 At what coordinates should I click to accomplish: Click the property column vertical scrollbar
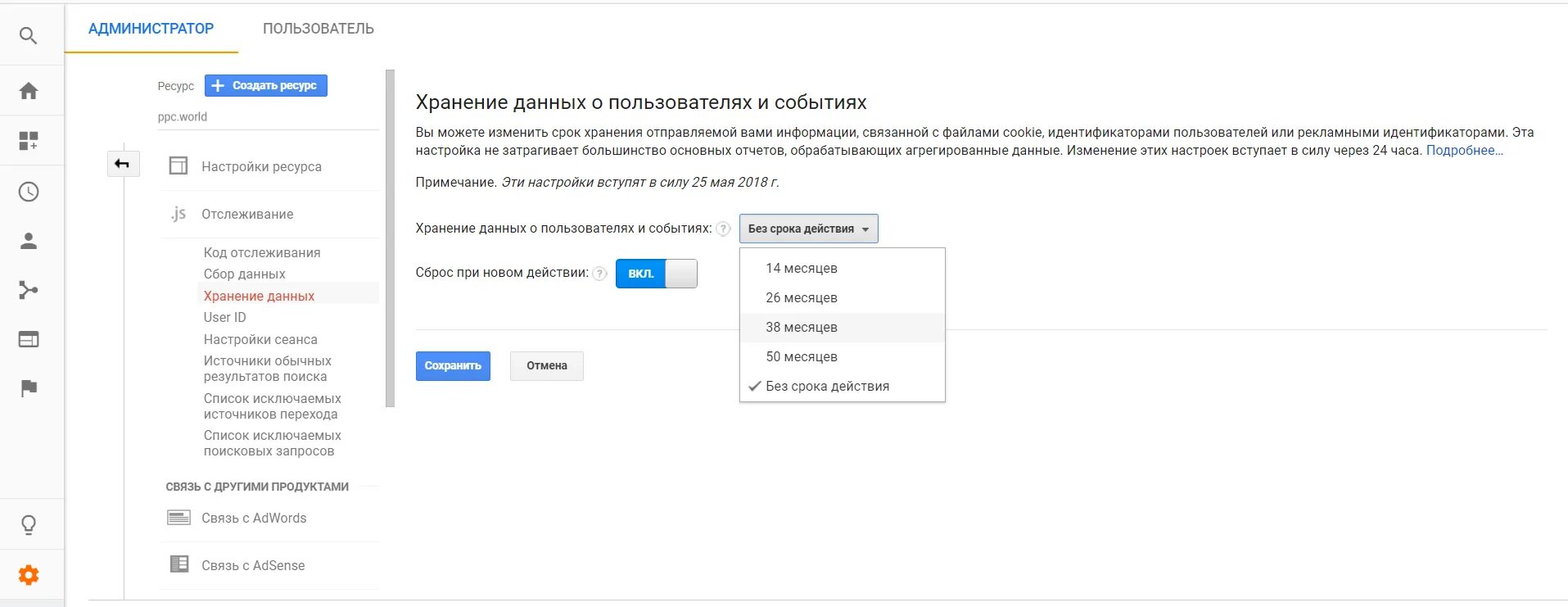pos(390,238)
